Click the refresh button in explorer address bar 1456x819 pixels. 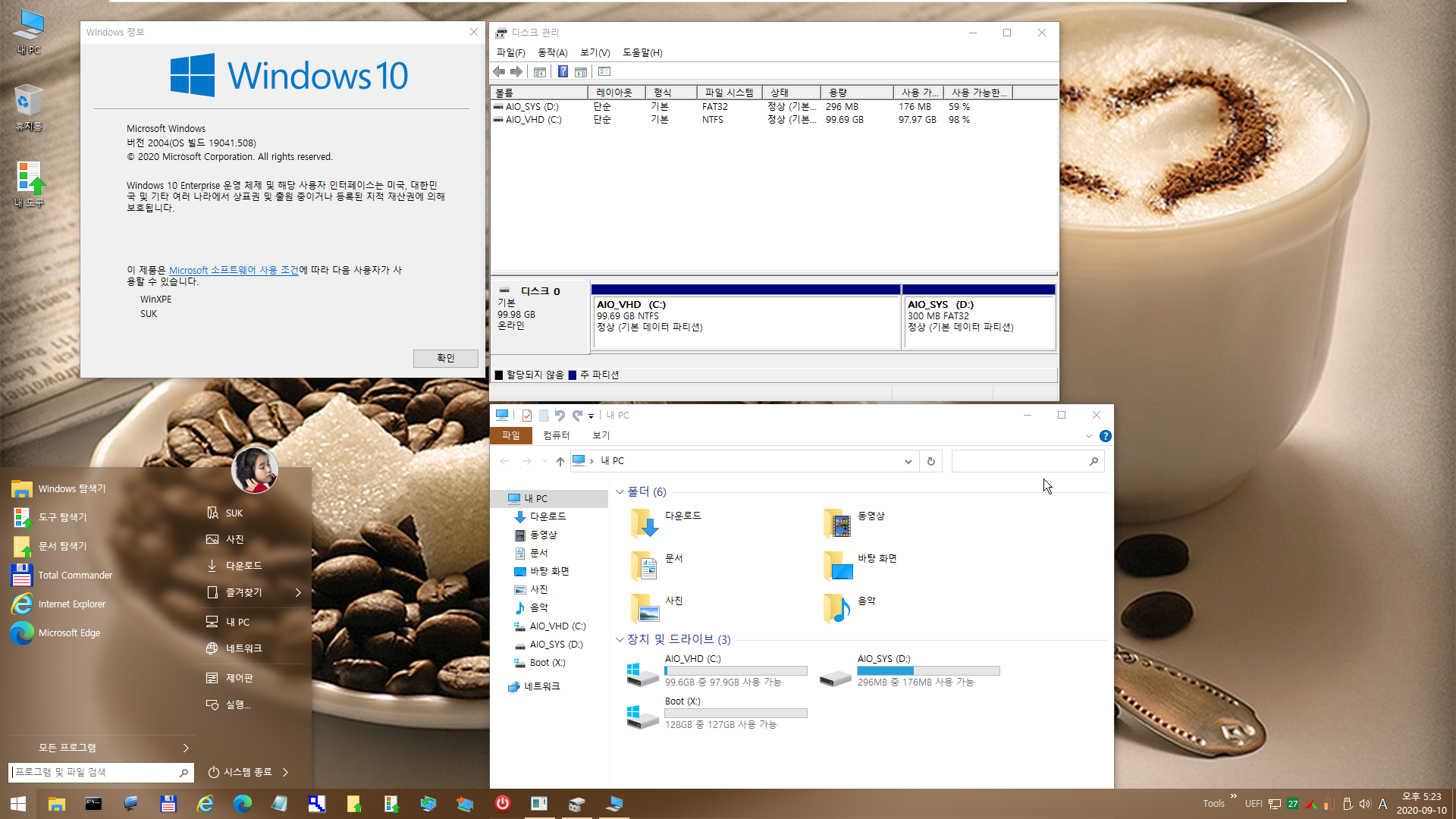tap(931, 461)
